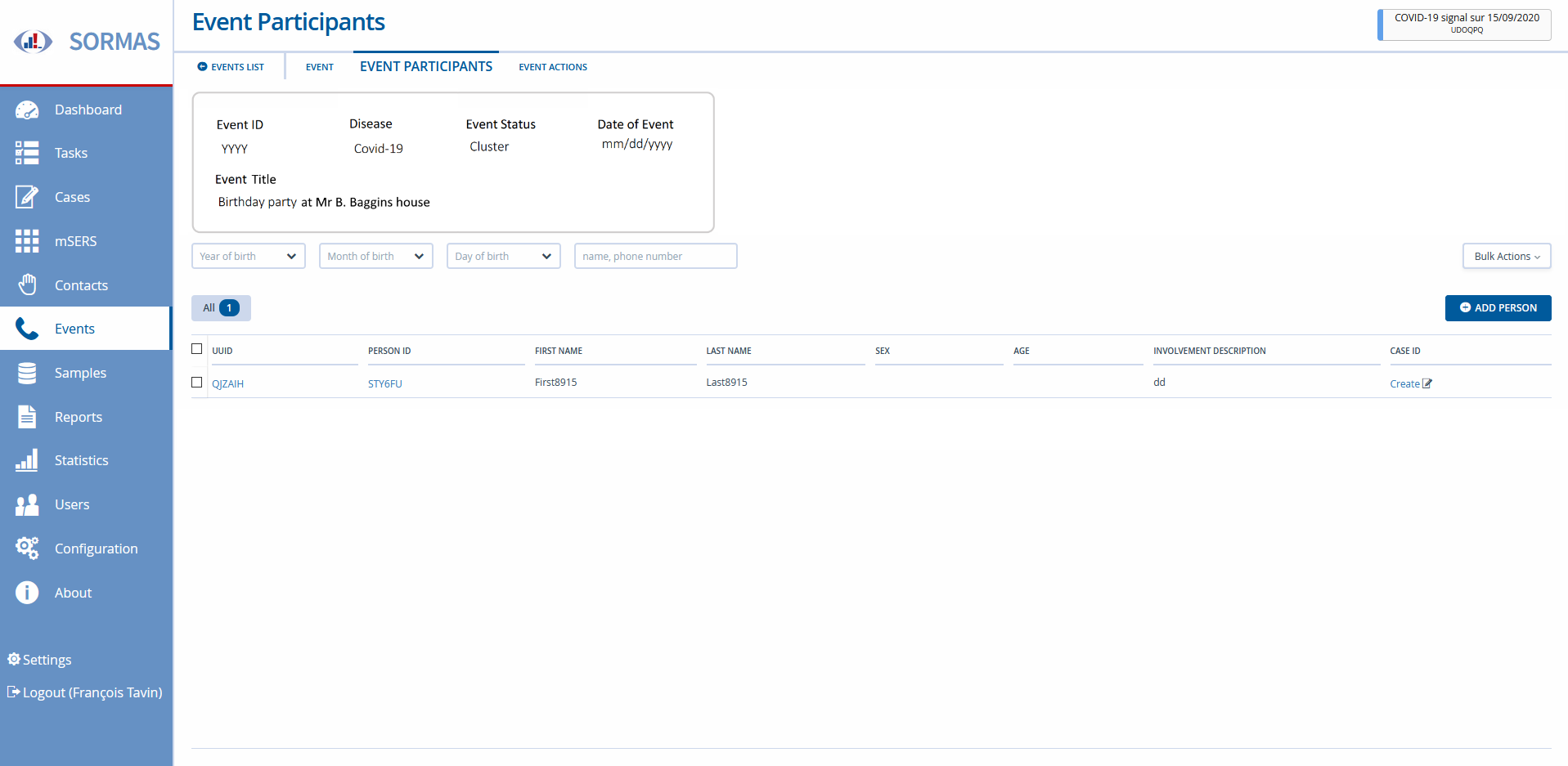Click the mSERS grid icon
The width and height of the screenshot is (1568, 766).
27,241
